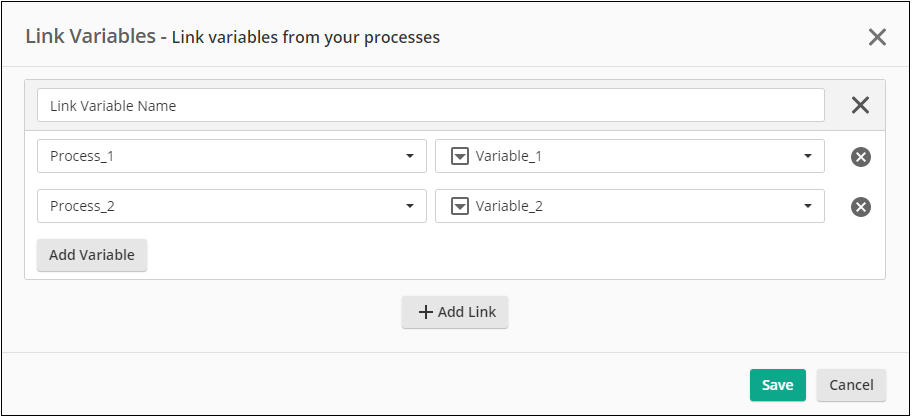This screenshot has width=914, height=418.
Task: Expand the Variable_1 dropdown arrow
Action: coord(808,157)
